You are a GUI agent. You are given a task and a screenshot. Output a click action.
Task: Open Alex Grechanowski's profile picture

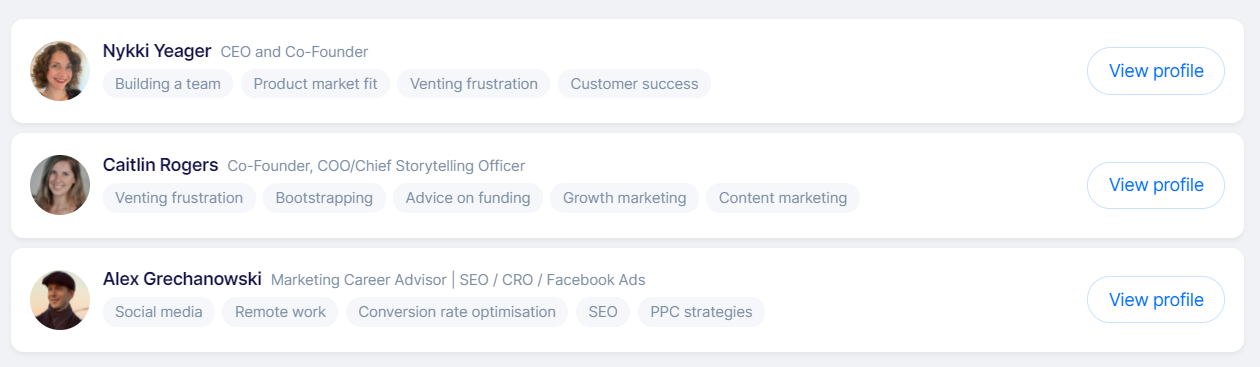(x=60, y=300)
